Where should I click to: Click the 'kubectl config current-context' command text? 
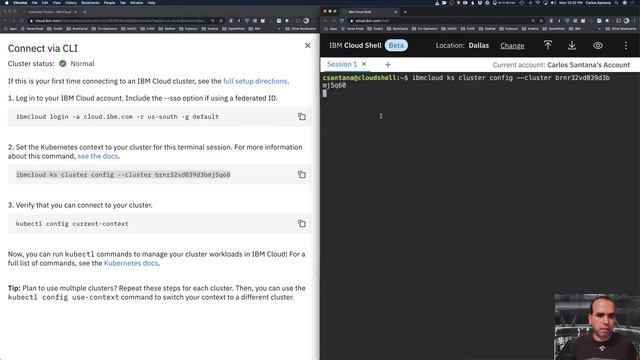72,224
